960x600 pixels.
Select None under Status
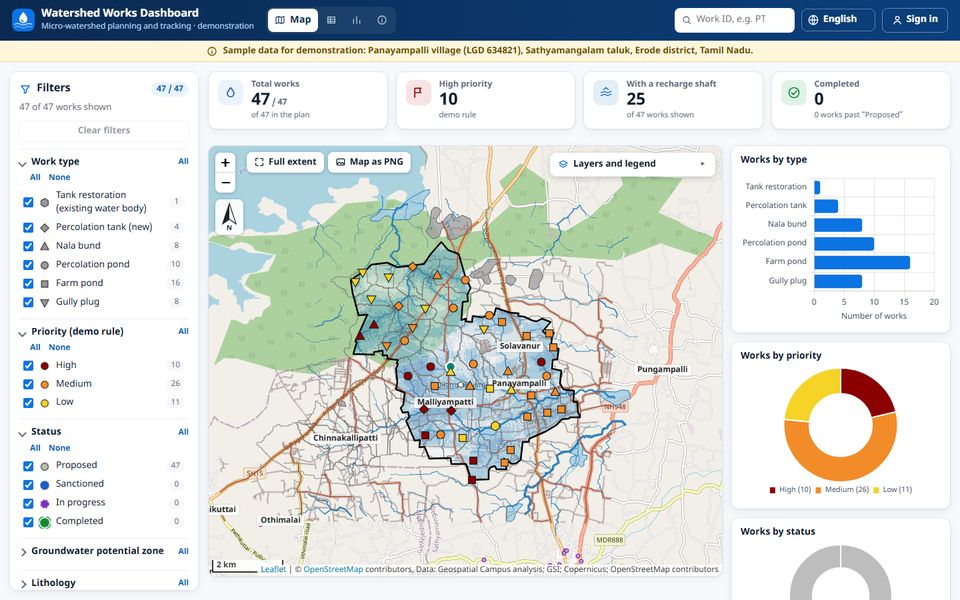point(59,448)
